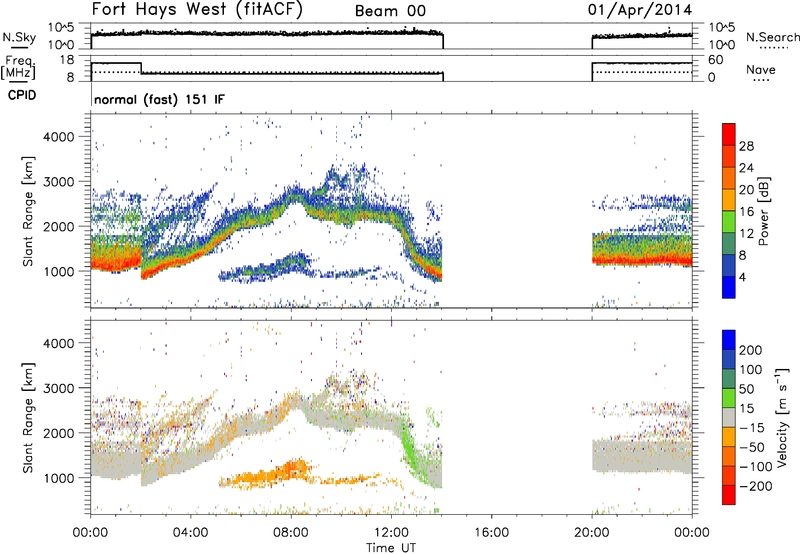Click the "3000" tick in the power panel
The width and height of the screenshot is (800, 554).
(x=58, y=182)
